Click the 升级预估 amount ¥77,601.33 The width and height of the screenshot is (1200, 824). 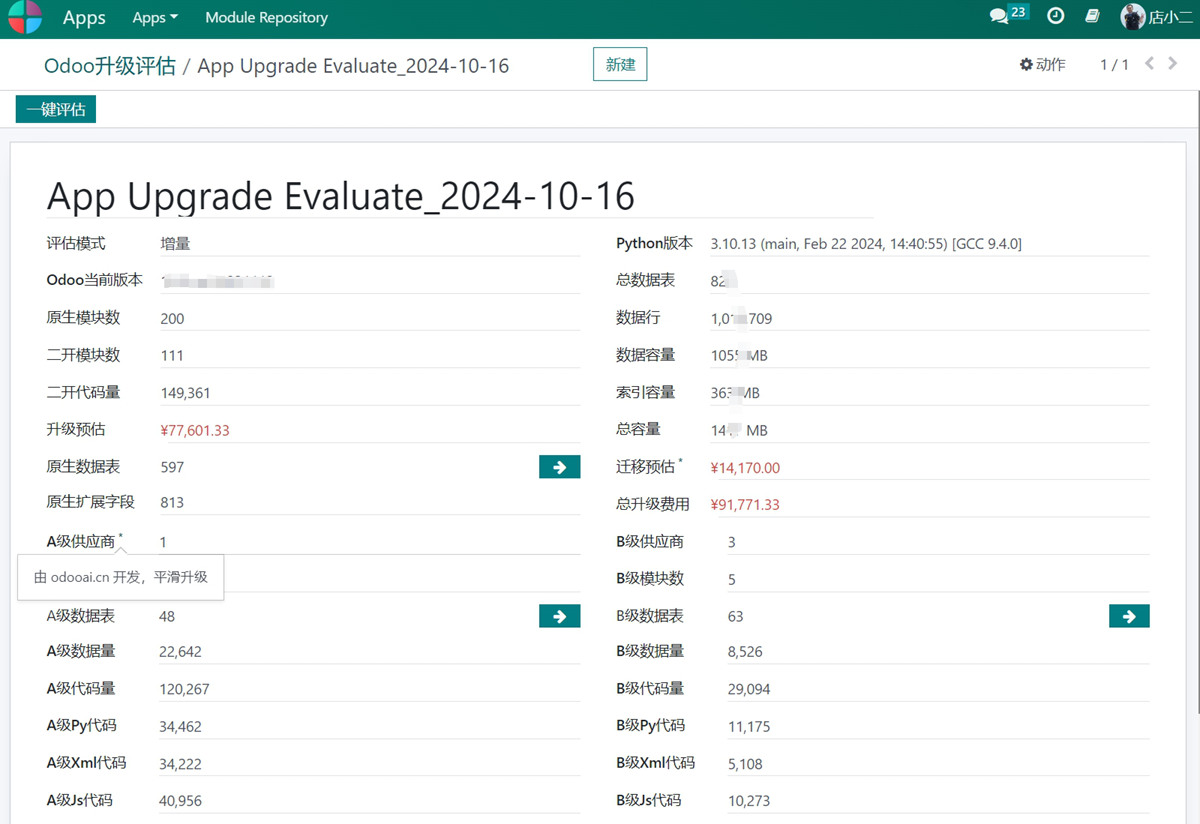195,430
